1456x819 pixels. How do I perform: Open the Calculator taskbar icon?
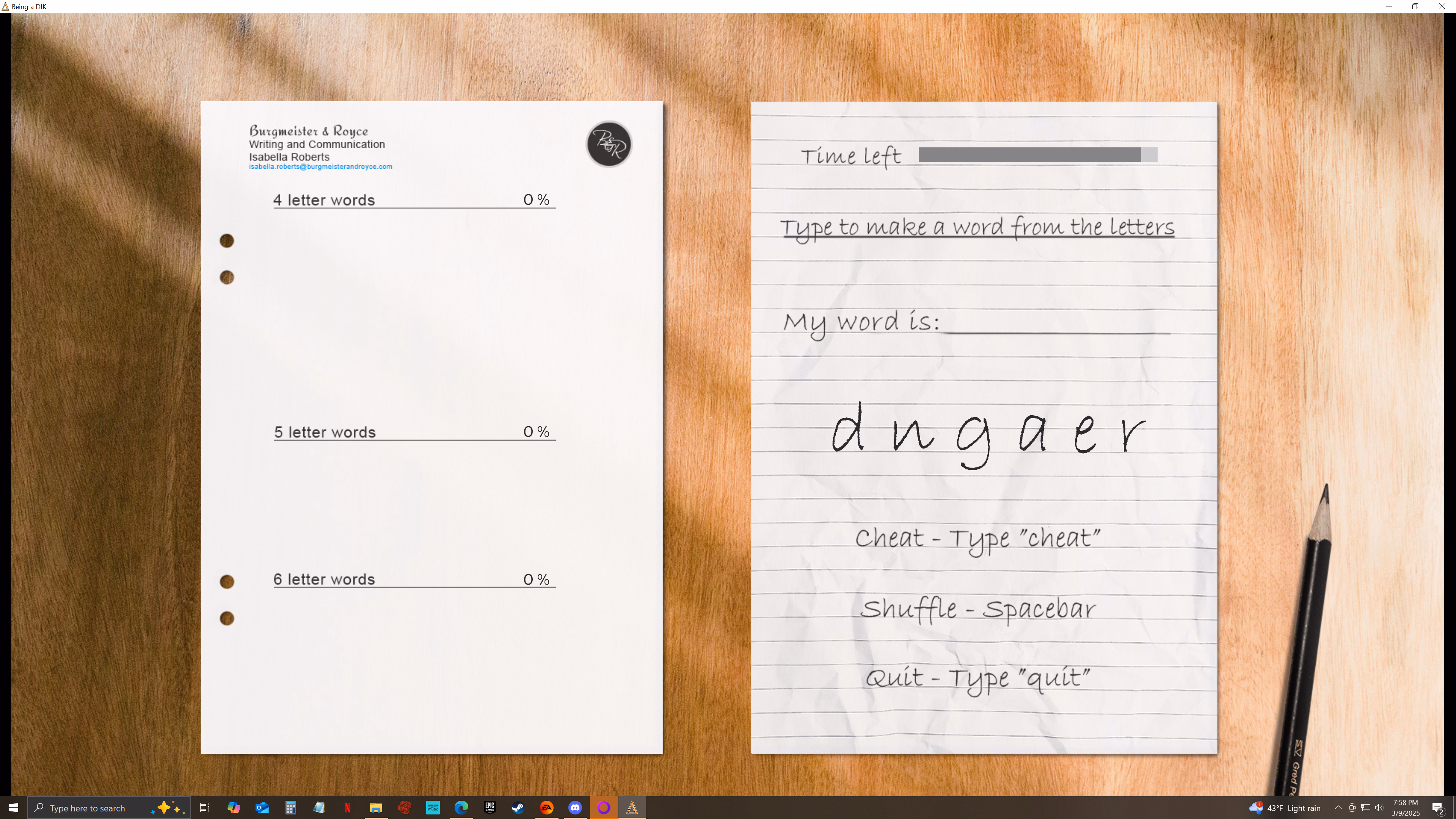[290, 808]
